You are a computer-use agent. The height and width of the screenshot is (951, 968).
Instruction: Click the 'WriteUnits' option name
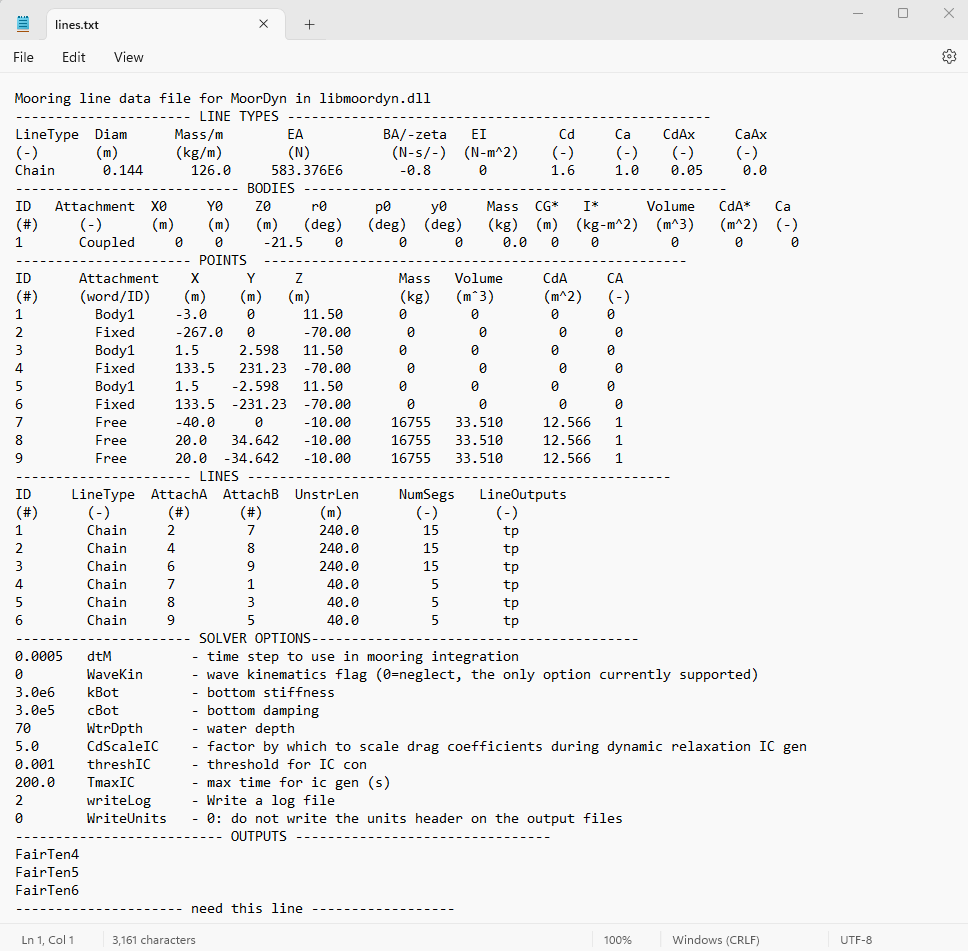(x=127, y=819)
